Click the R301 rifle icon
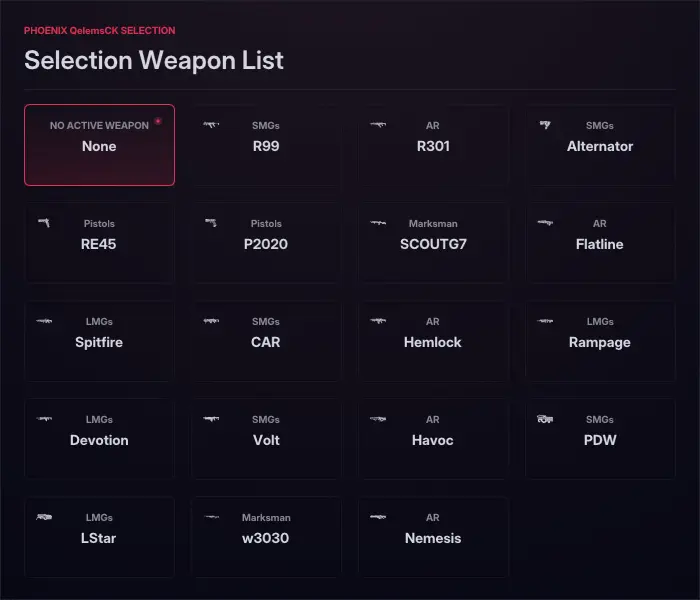The width and height of the screenshot is (700, 600). click(378, 125)
